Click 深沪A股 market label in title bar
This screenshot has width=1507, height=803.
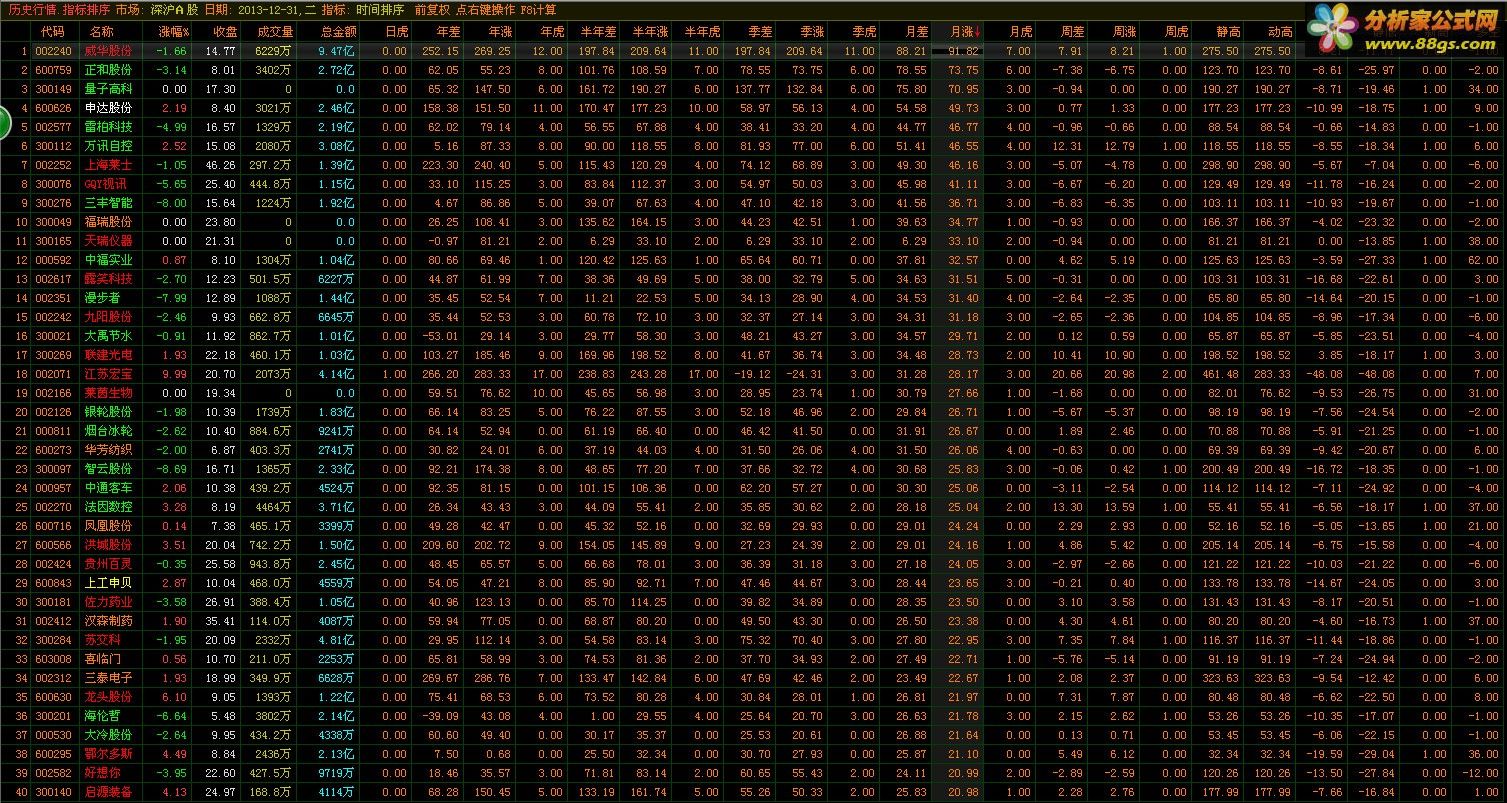click(173, 9)
